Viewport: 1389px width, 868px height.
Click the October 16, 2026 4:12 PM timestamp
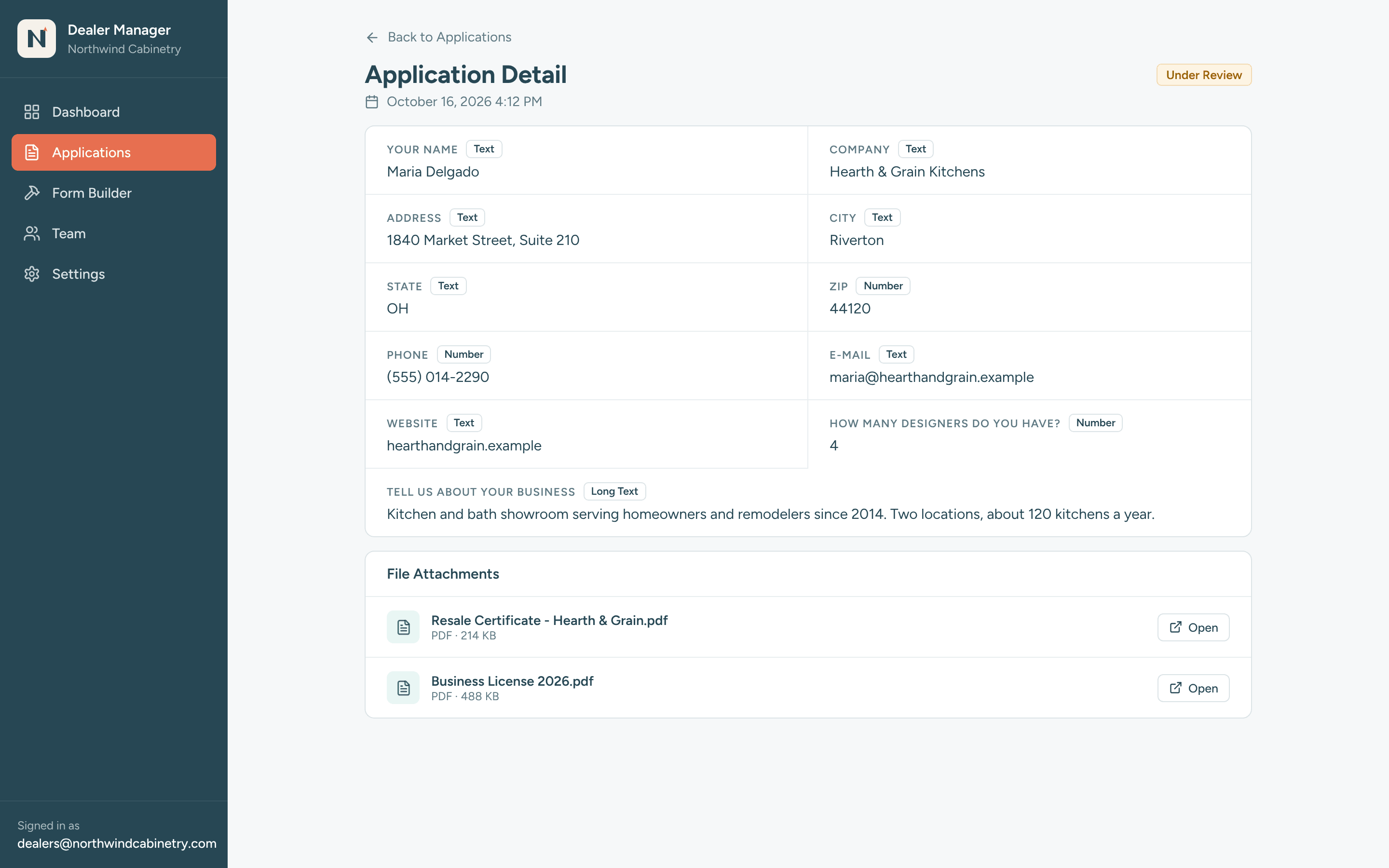[464, 102]
